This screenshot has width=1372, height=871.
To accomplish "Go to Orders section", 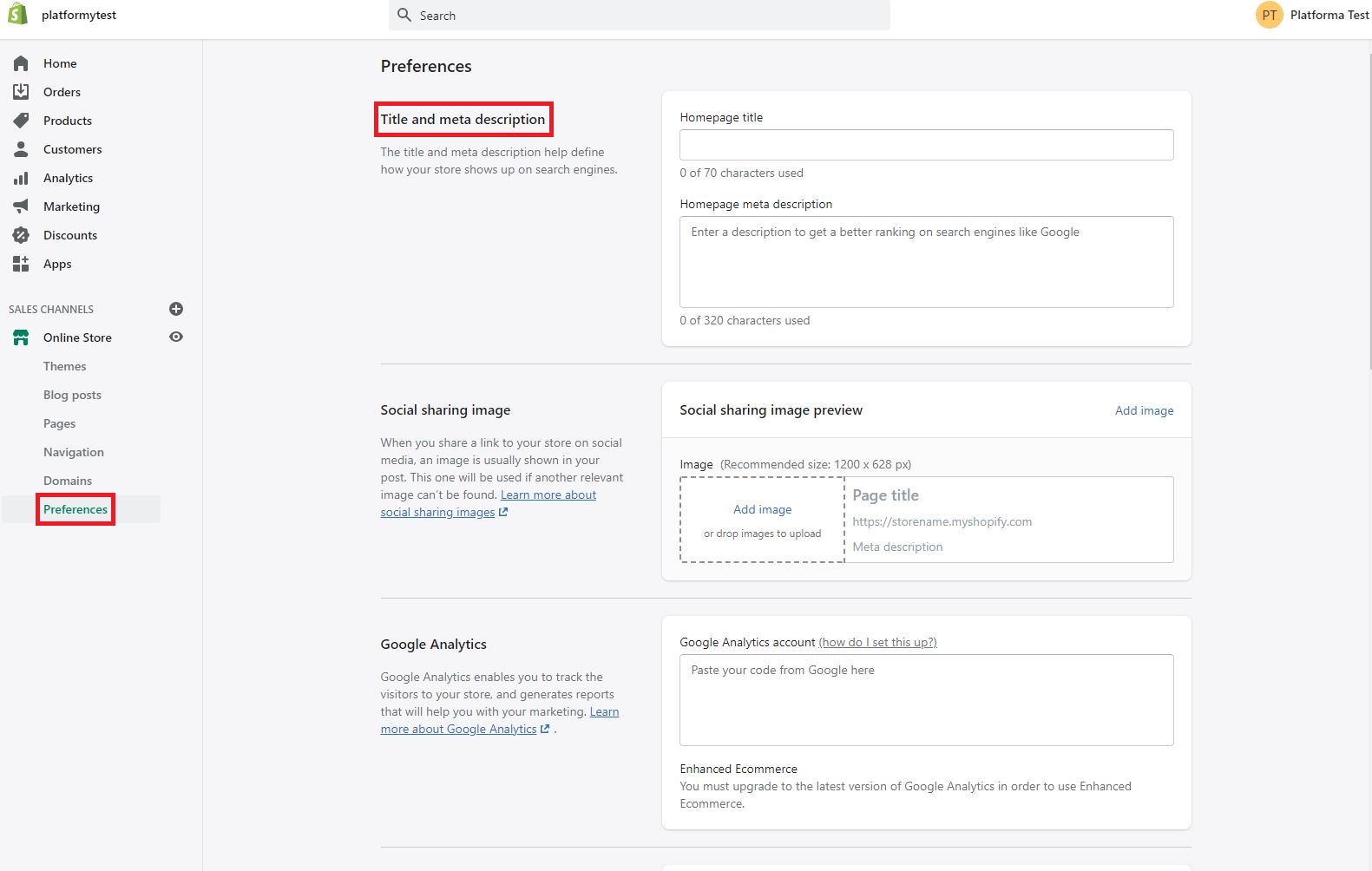I will (x=62, y=92).
